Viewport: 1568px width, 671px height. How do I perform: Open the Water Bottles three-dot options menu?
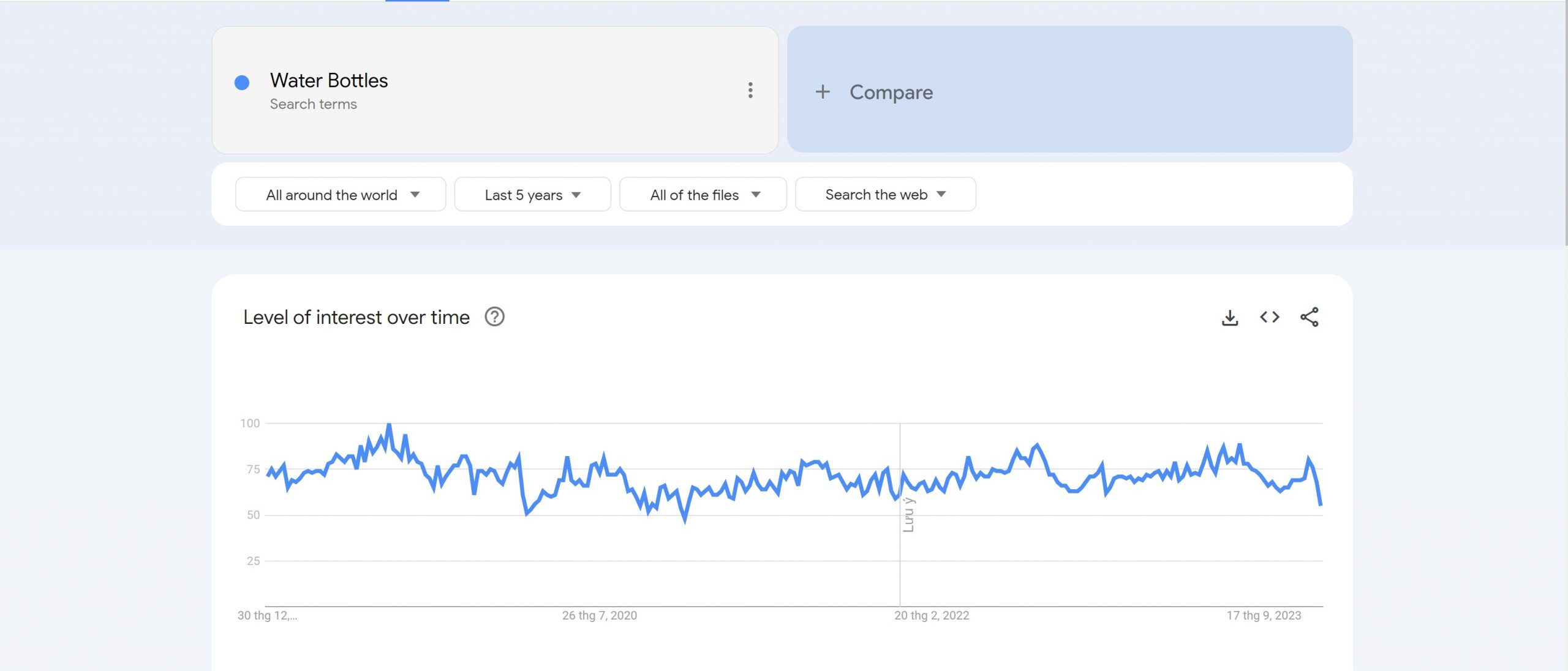(x=750, y=91)
